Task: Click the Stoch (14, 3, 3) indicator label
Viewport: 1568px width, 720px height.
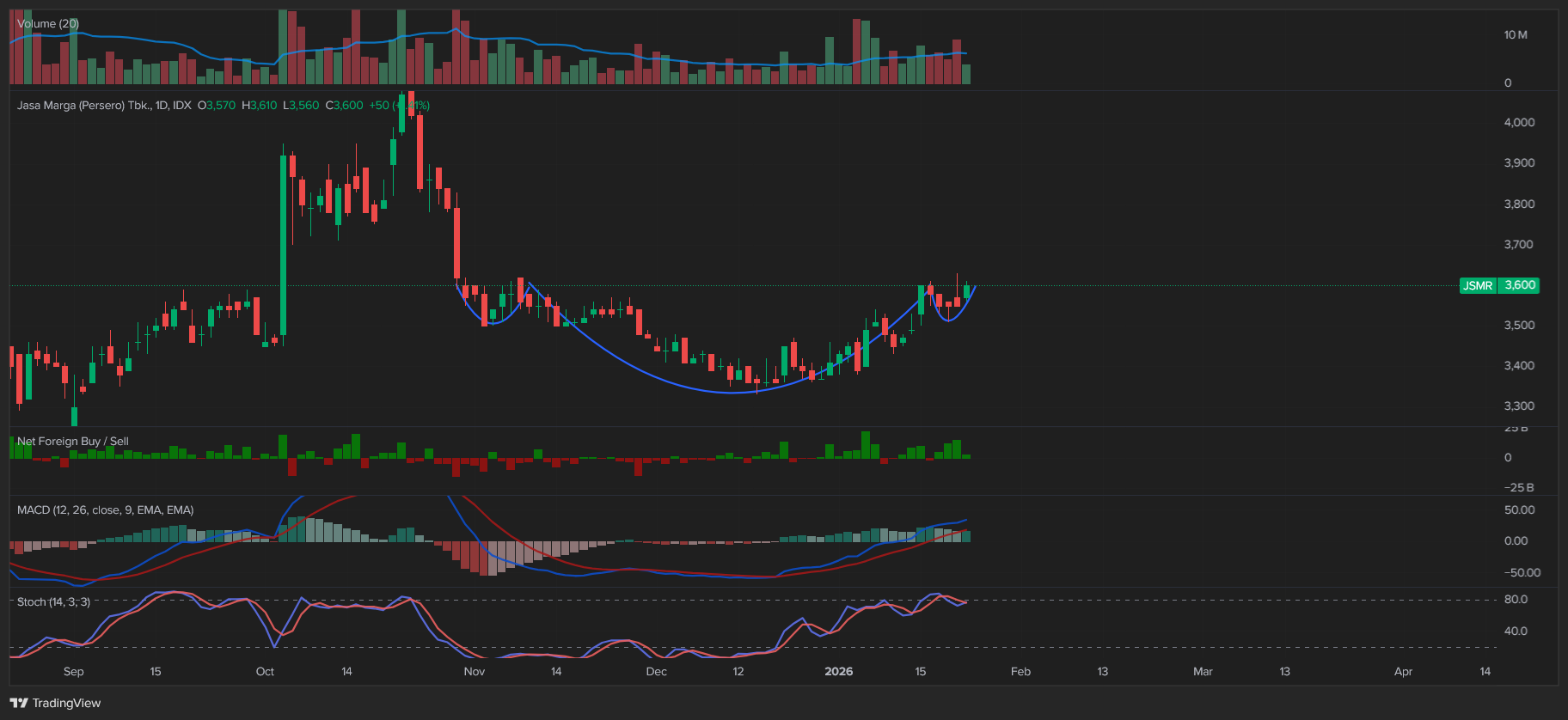Action: (x=53, y=602)
